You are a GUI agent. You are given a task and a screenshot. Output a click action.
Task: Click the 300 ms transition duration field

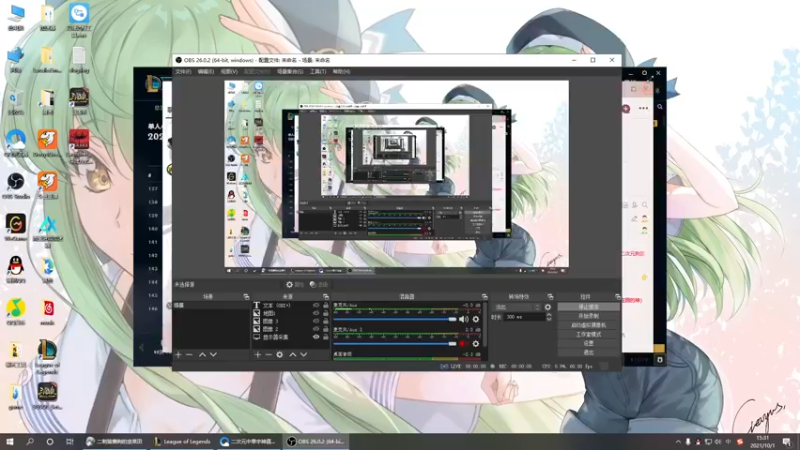pyautogui.click(x=524, y=317)
